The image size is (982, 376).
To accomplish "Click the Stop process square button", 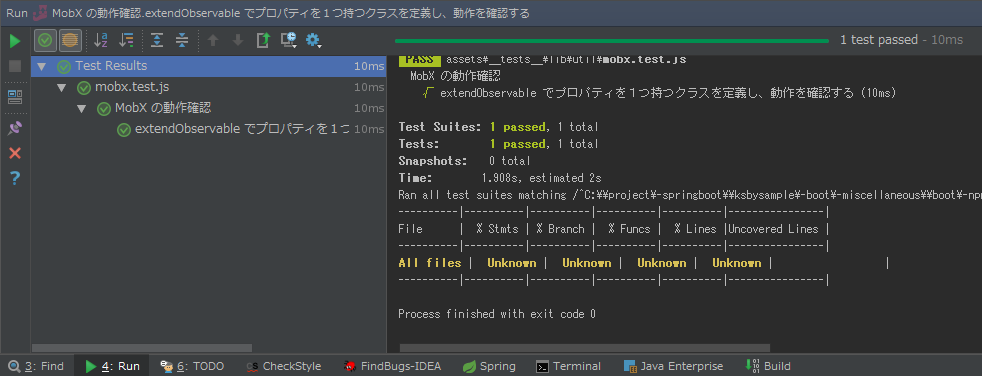I will pyautogui.click(x=15, y=66).
